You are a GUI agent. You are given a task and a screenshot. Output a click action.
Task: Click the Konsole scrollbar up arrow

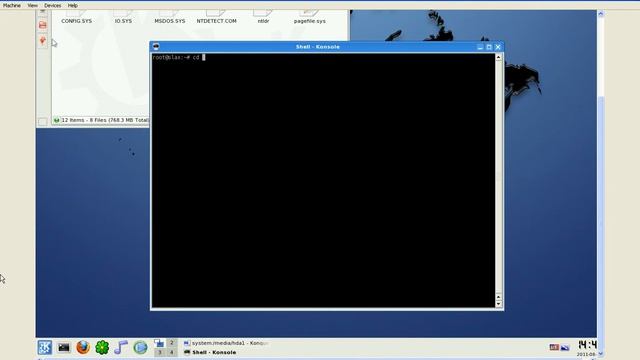coord(498,57)
